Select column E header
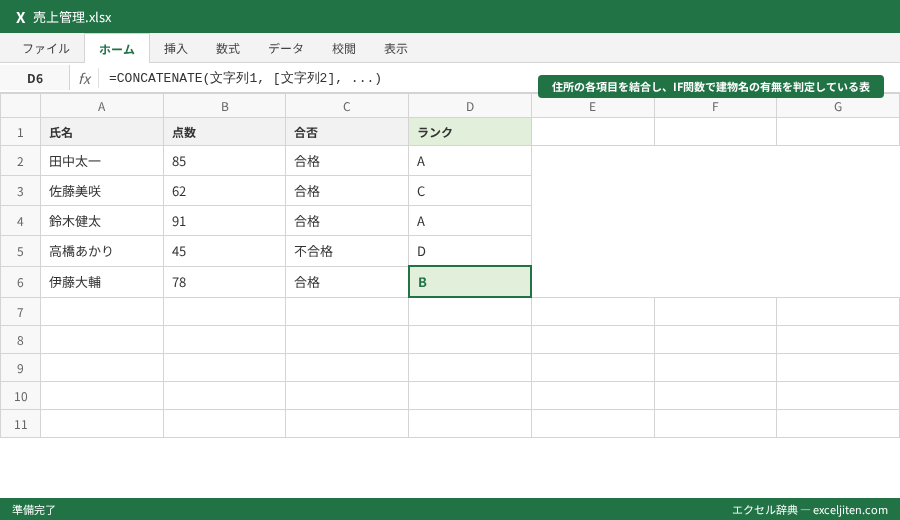The height and width of the screenshot is (520, 900). [592, 106]
